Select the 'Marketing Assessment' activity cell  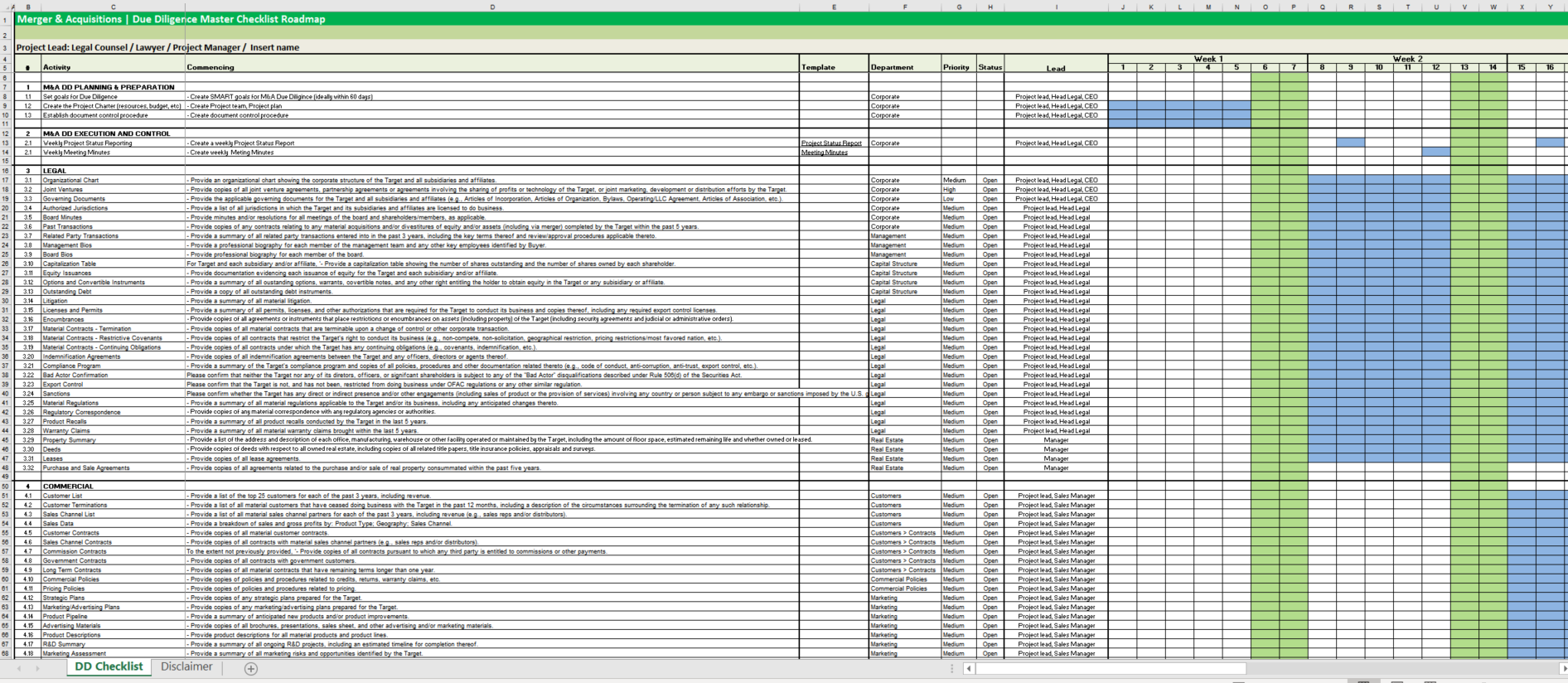[113, 654]
